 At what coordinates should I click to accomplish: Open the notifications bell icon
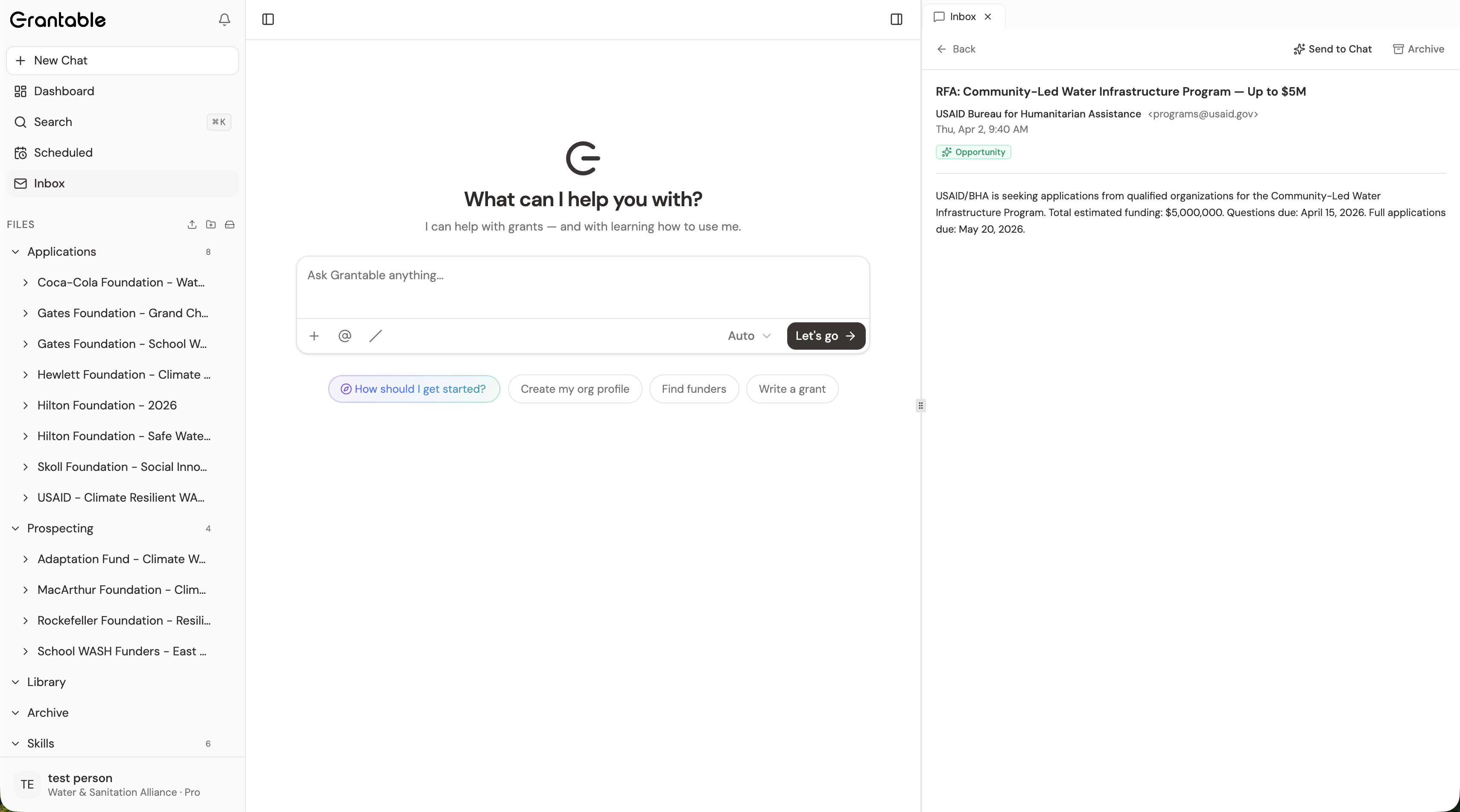pyautogui.click(x=225, y=19)
